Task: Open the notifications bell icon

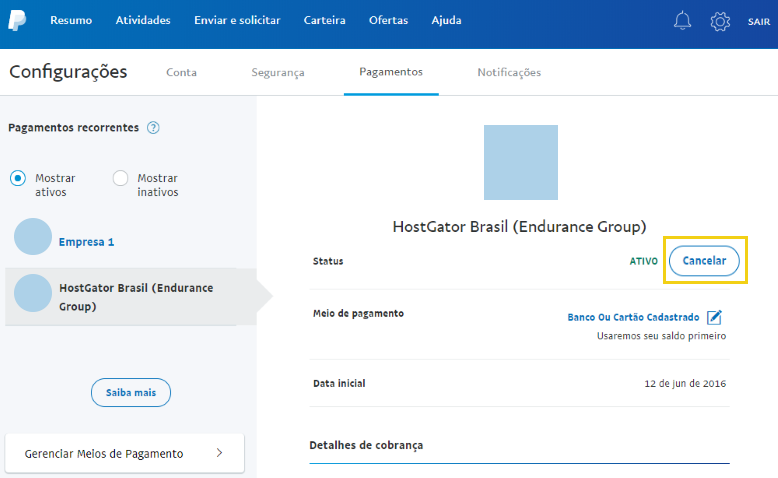Action: pos(682,20)
